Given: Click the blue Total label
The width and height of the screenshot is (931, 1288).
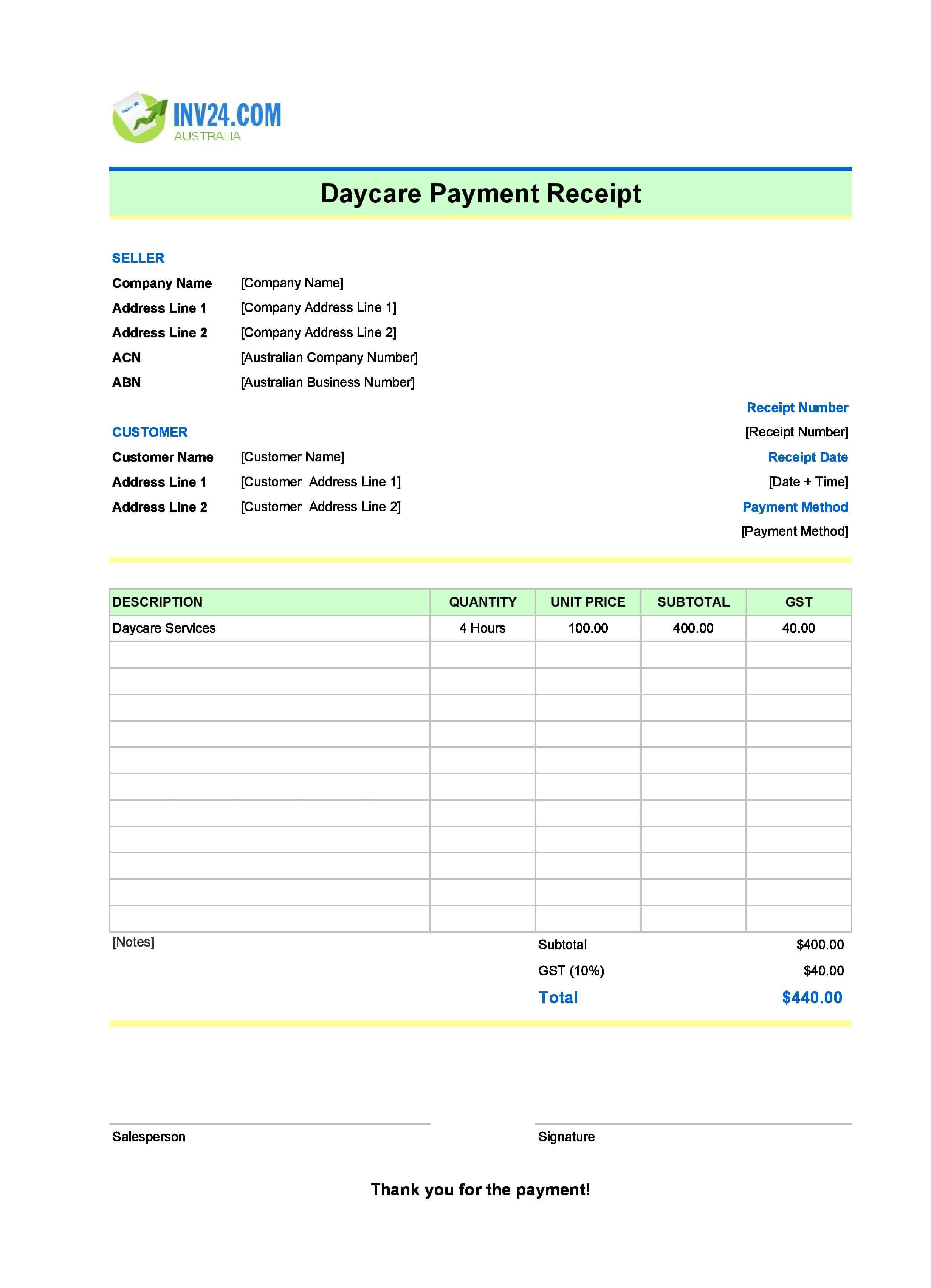Looking at the screenshot, I should [558, 998].
